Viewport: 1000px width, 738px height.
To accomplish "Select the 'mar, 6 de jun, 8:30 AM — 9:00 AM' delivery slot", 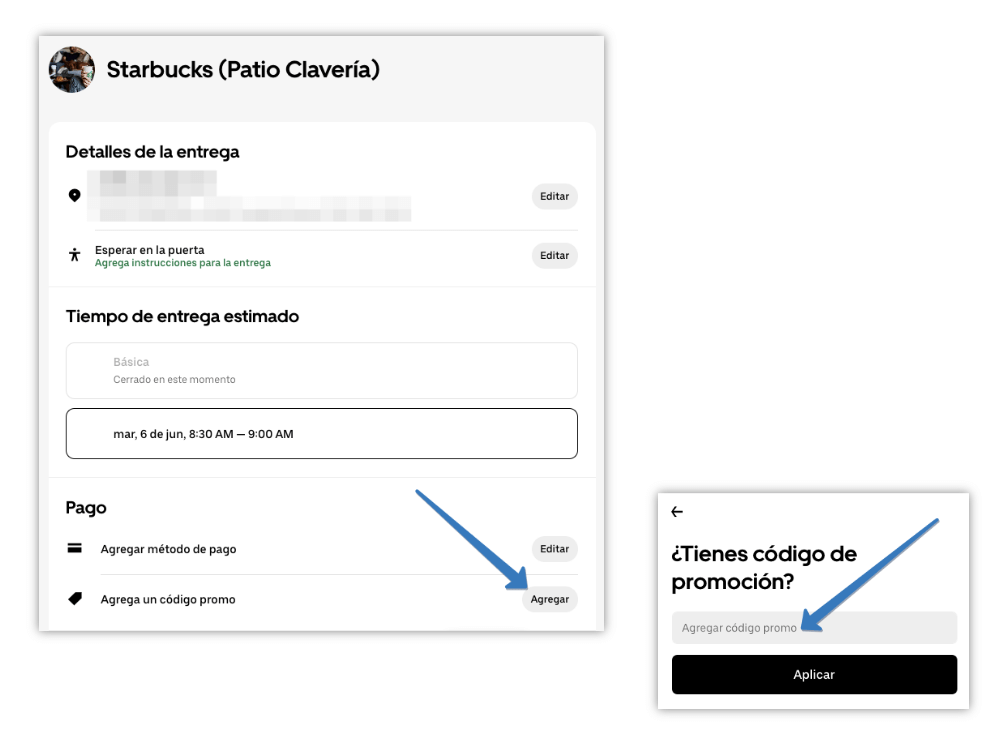I will [x=321, y=433].
